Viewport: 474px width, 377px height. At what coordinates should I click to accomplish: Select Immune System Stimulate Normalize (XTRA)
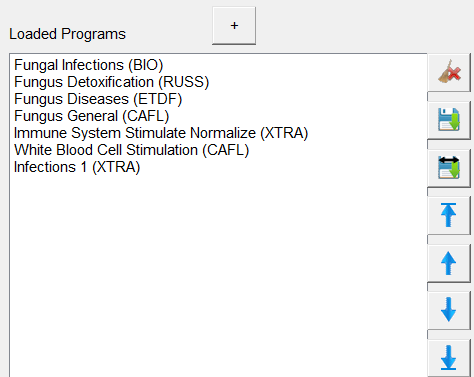161,133
